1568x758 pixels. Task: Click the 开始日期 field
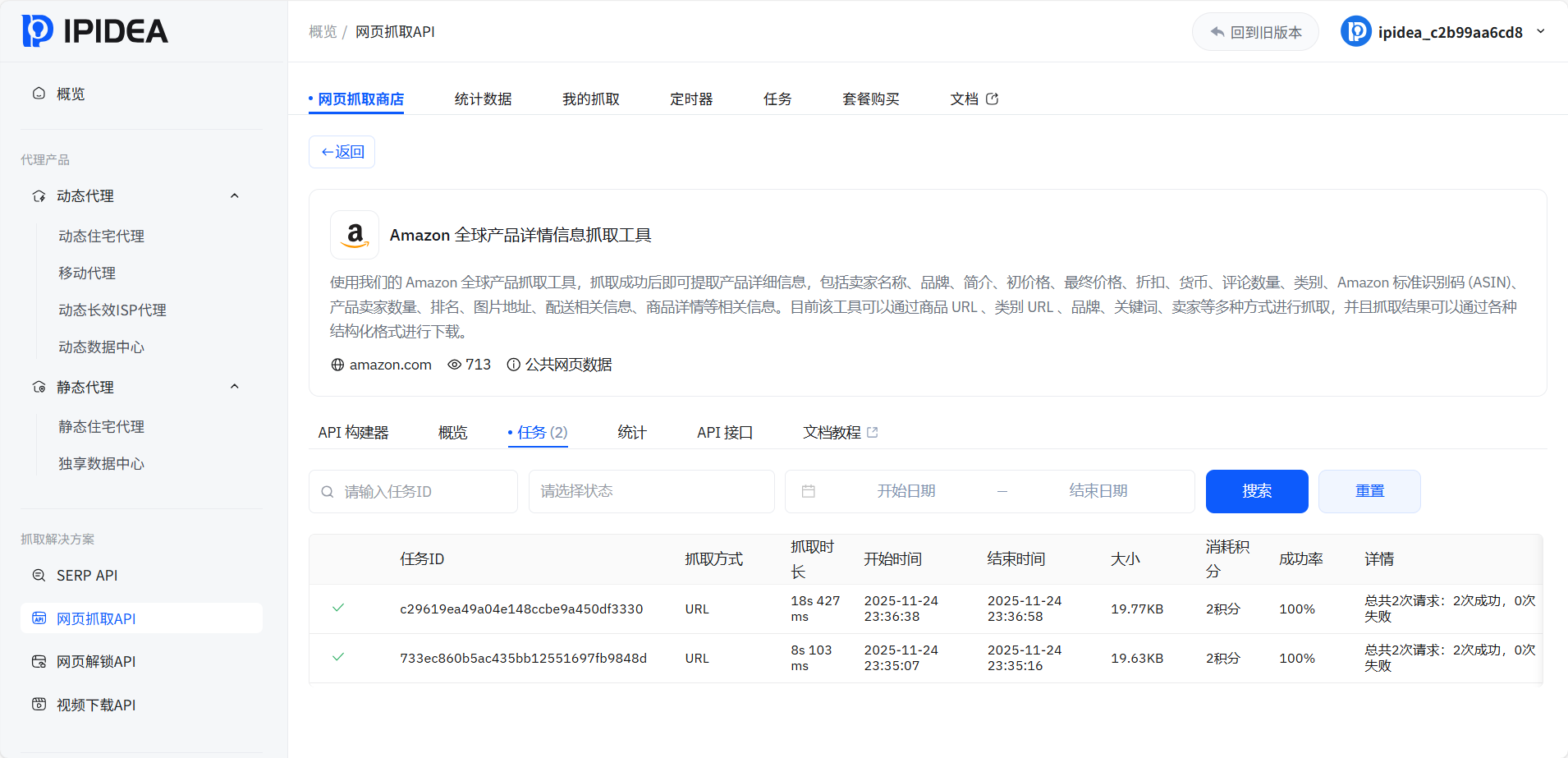tap(906, 491)
